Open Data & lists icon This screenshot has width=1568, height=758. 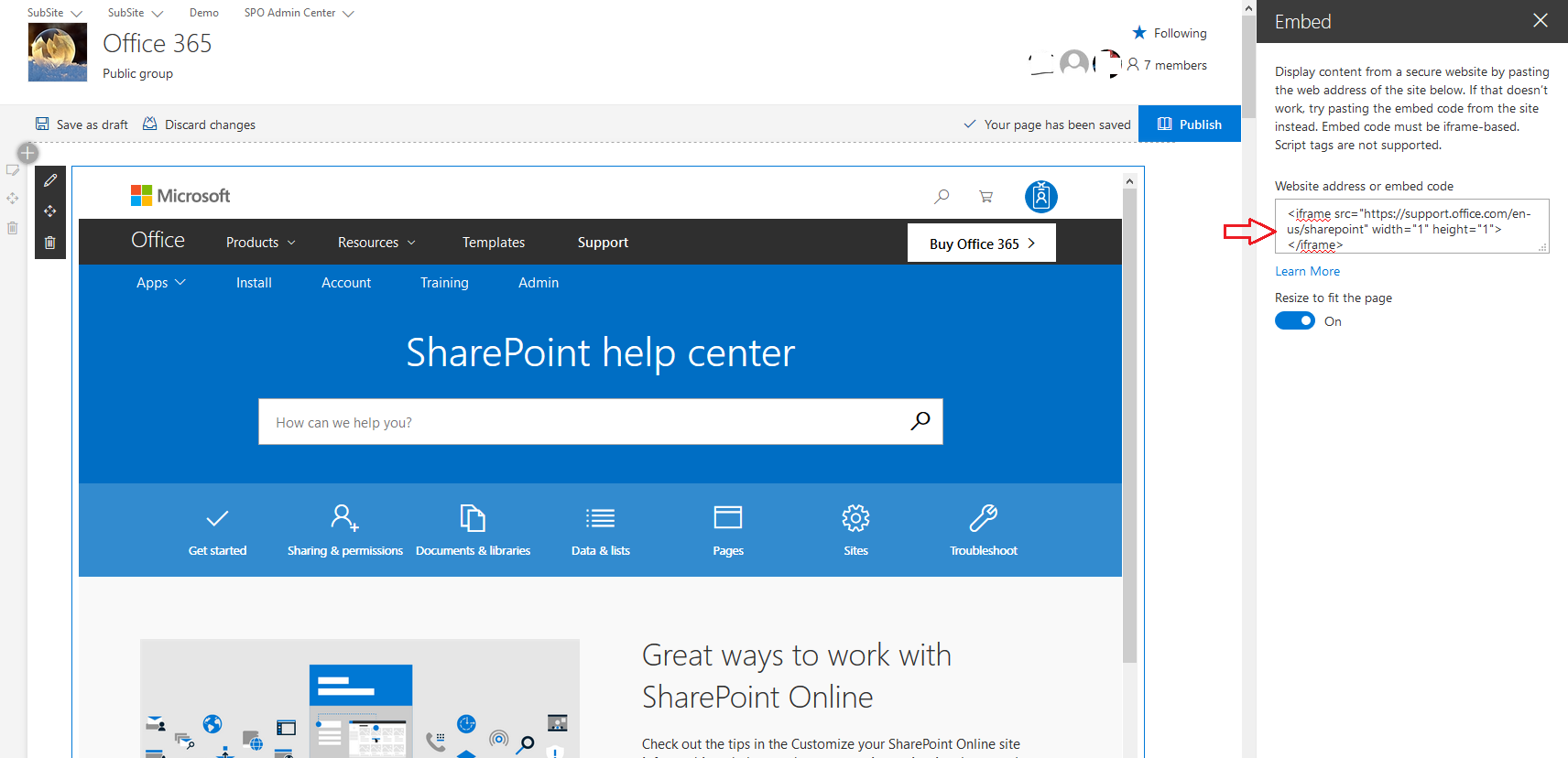601,518
